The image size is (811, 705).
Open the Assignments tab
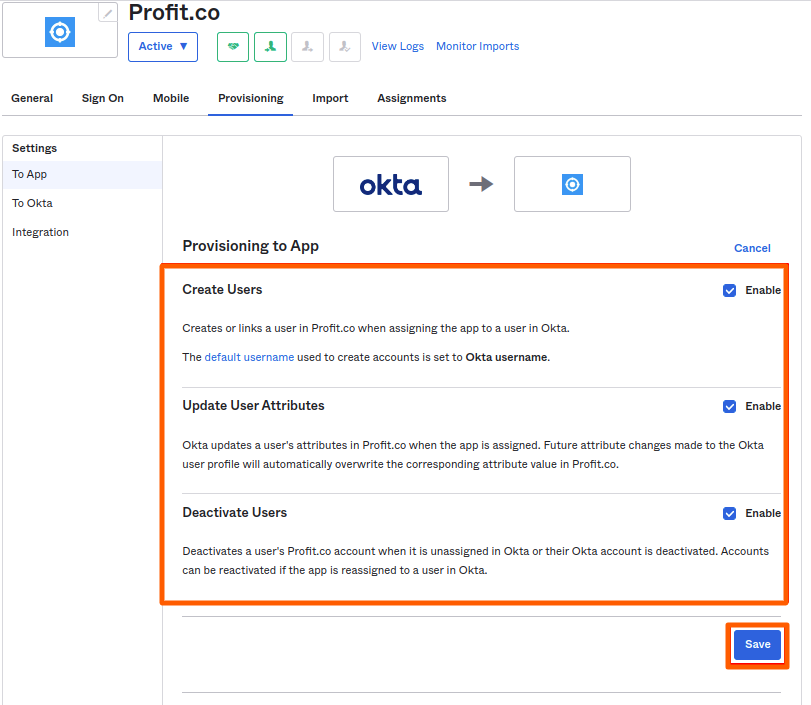tap(411, 98)
